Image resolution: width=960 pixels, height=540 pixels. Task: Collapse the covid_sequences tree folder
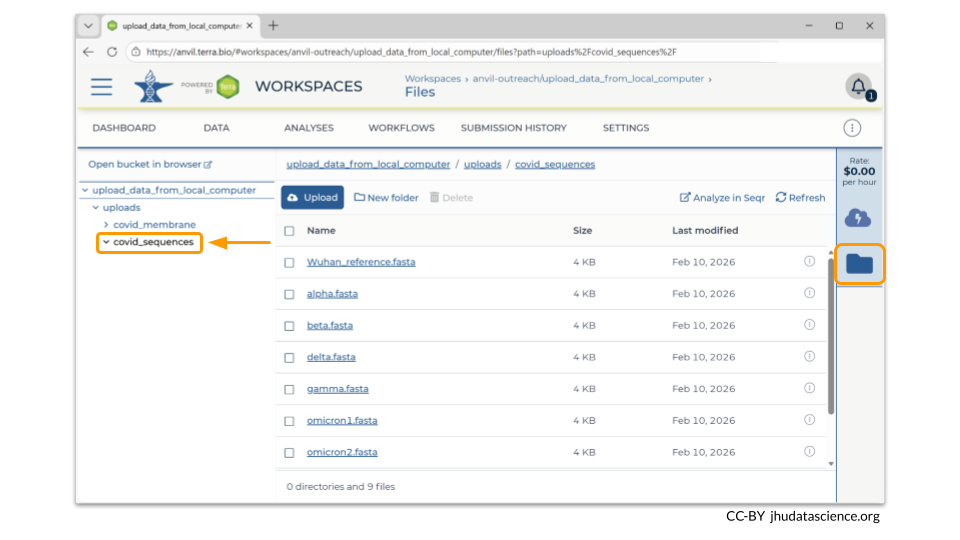tap(106, 242)
